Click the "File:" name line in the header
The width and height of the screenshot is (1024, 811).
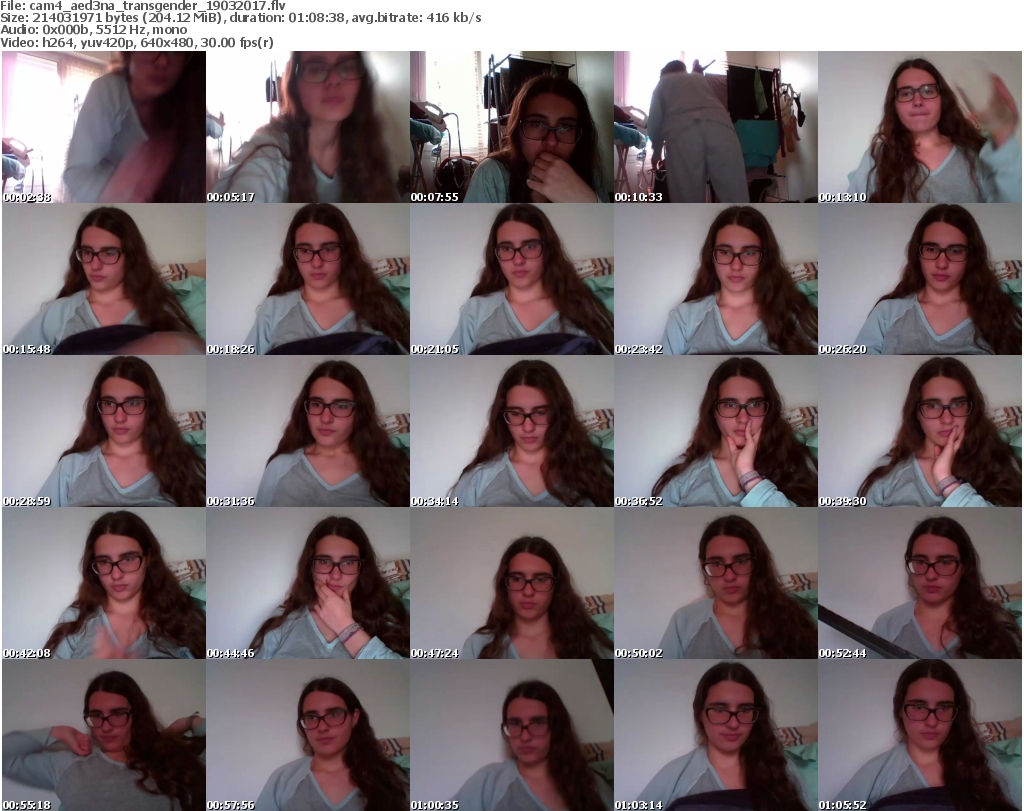click(143, 6)
